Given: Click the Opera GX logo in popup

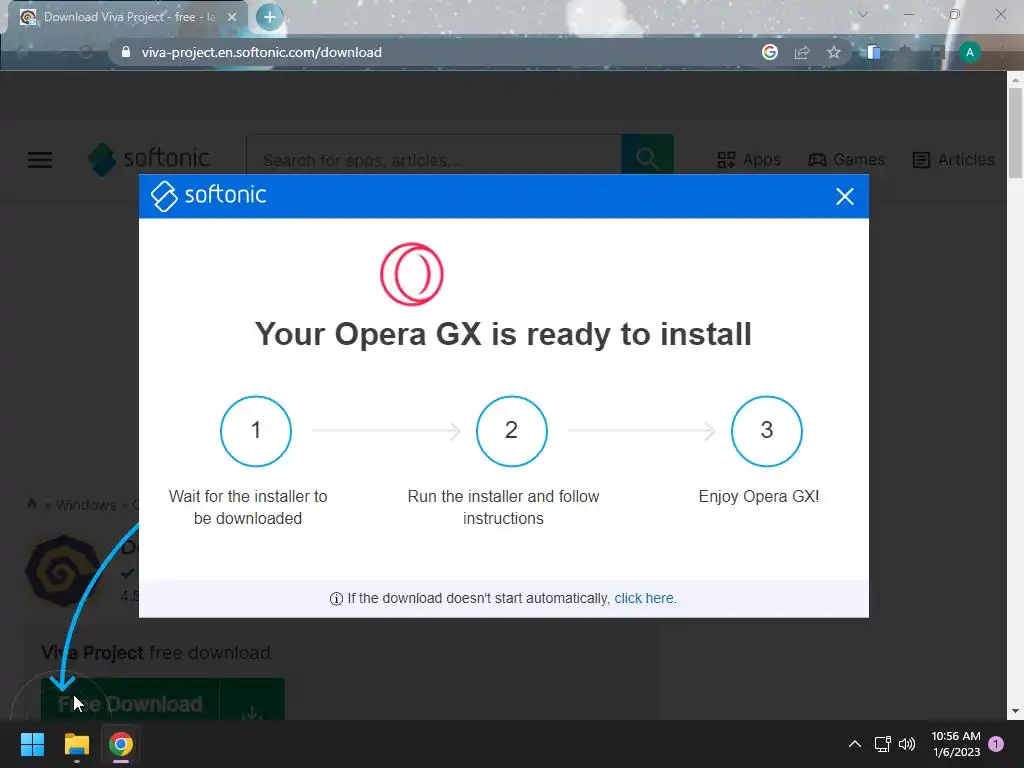Looking at the screenshot, I should [411, 274].
